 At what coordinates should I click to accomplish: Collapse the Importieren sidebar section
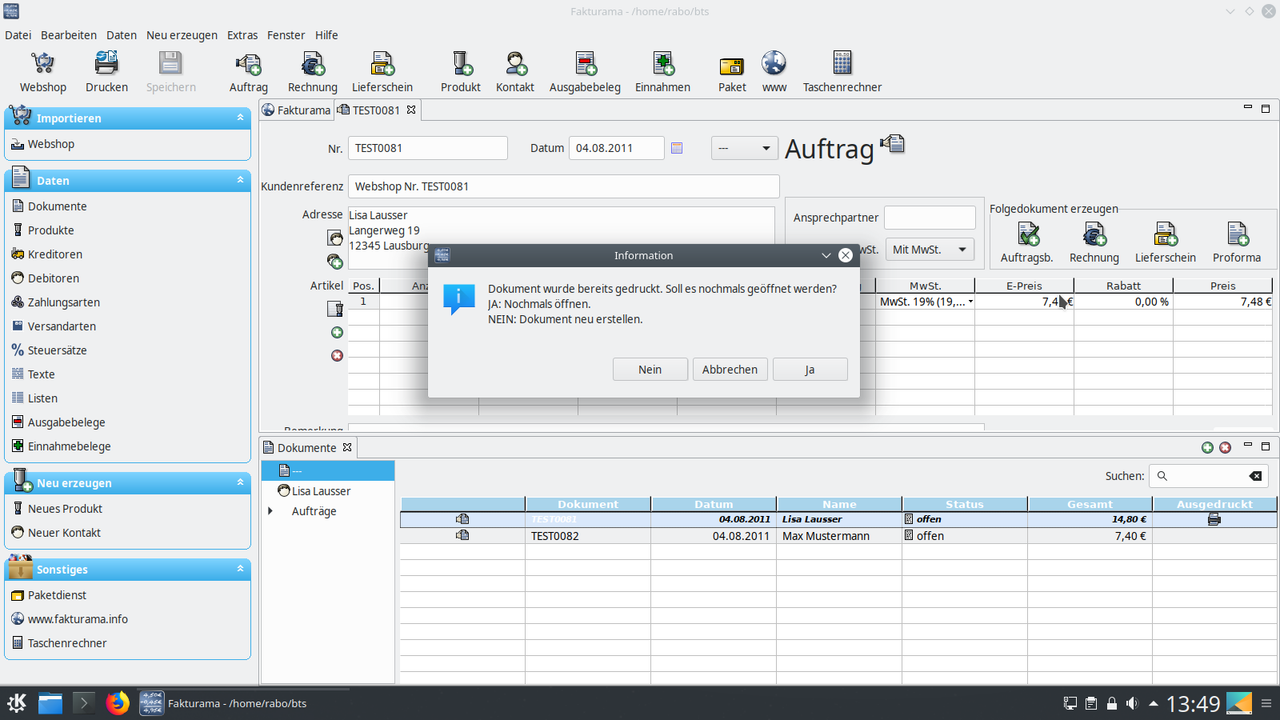pyautogui.click(x=240, y=118)
